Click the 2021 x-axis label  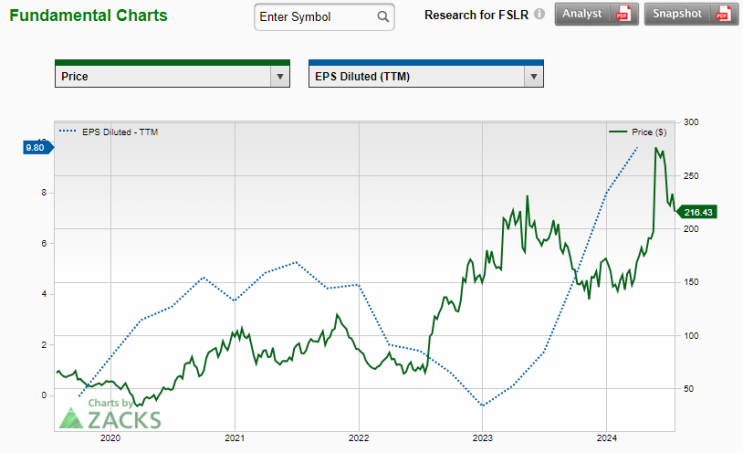pos(235,438)
